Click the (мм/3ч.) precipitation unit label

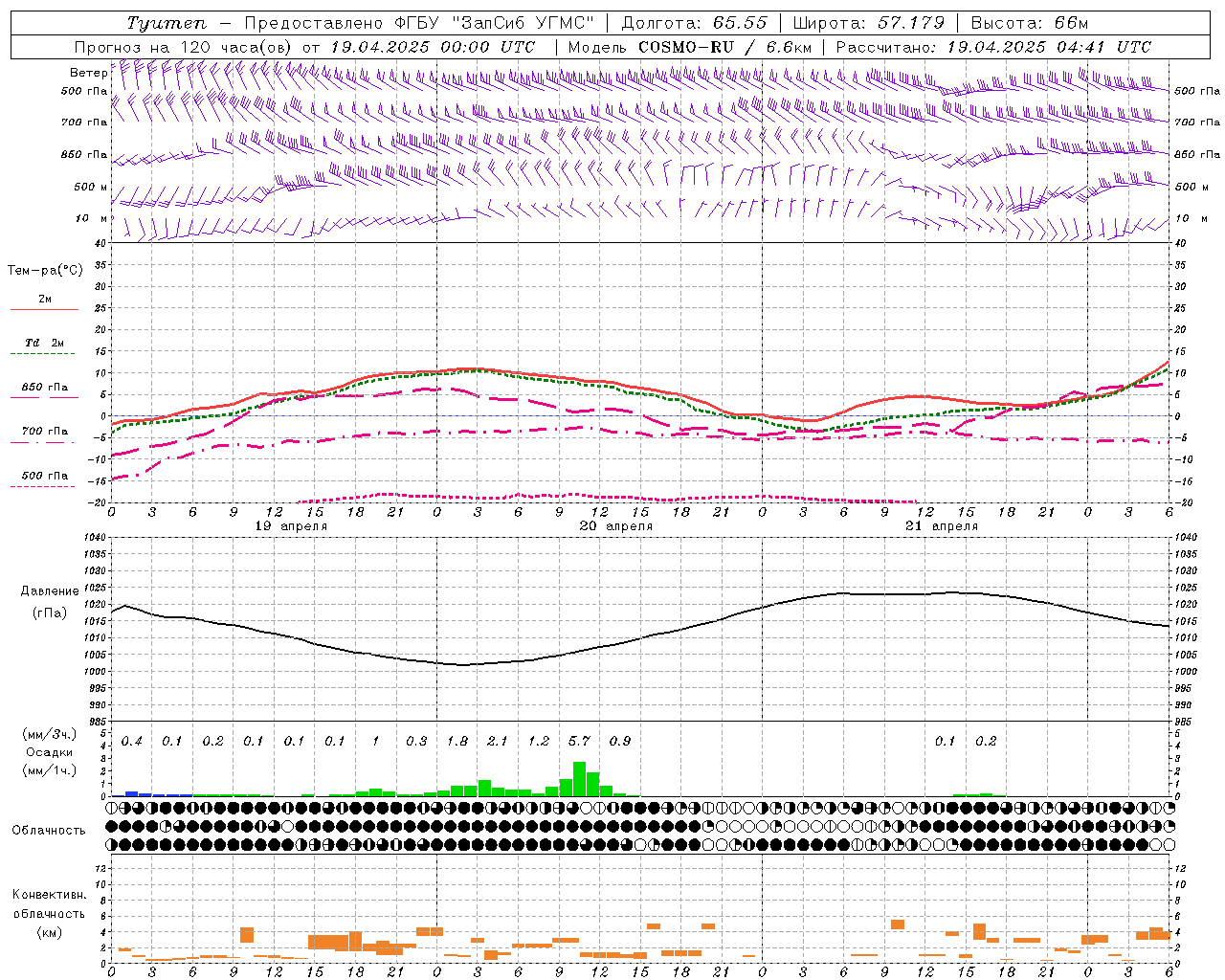coord(50,734)
